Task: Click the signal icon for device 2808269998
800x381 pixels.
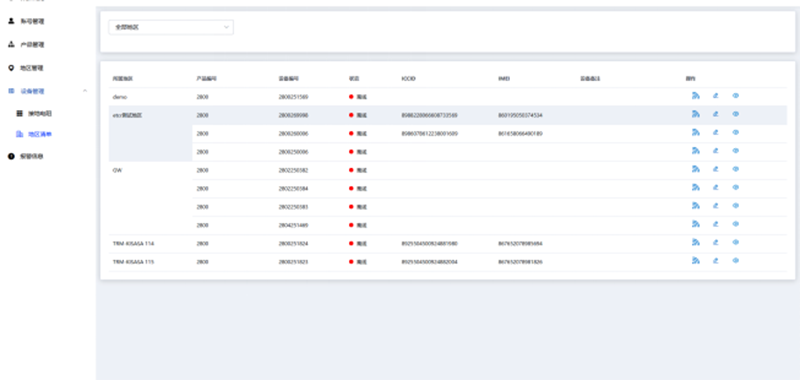Action: click(695, 114)
